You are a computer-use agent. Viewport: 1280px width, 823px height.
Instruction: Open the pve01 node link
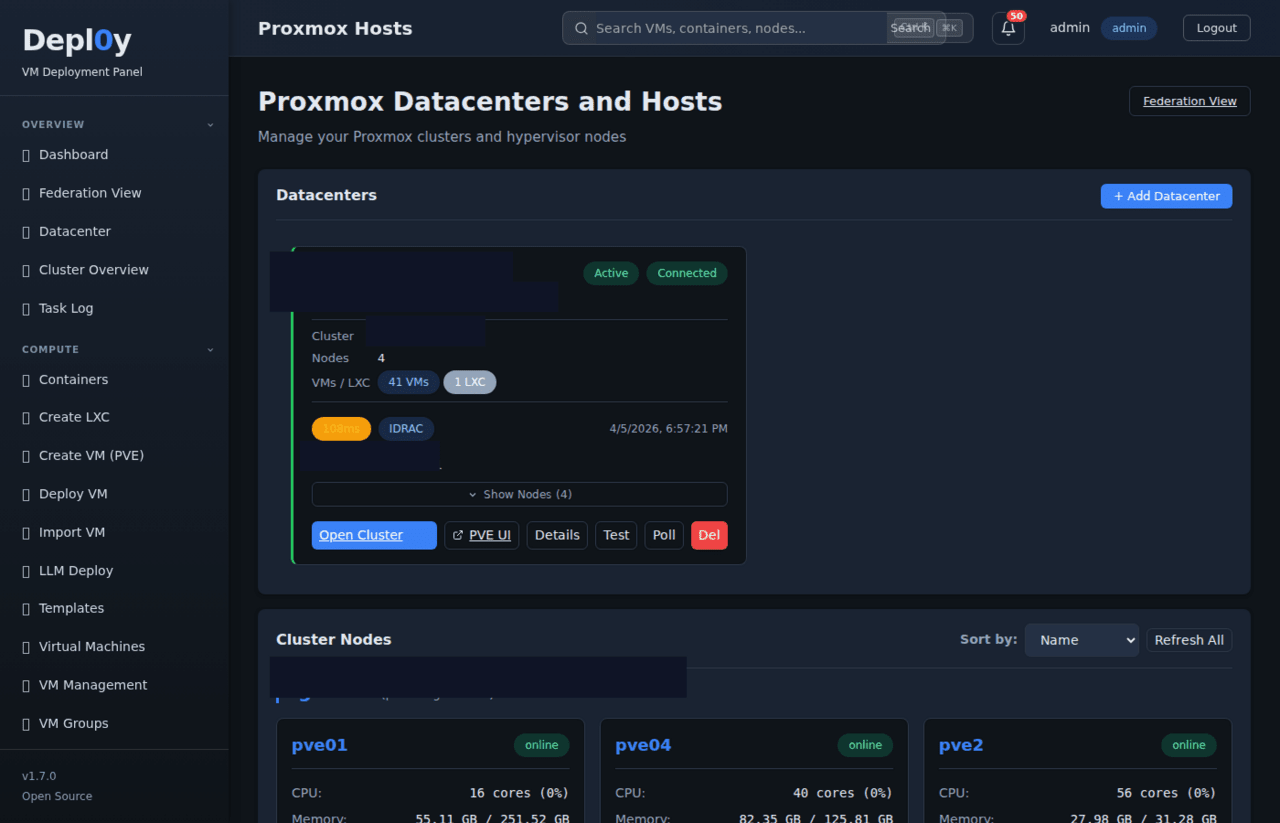[x=320, y=745]
